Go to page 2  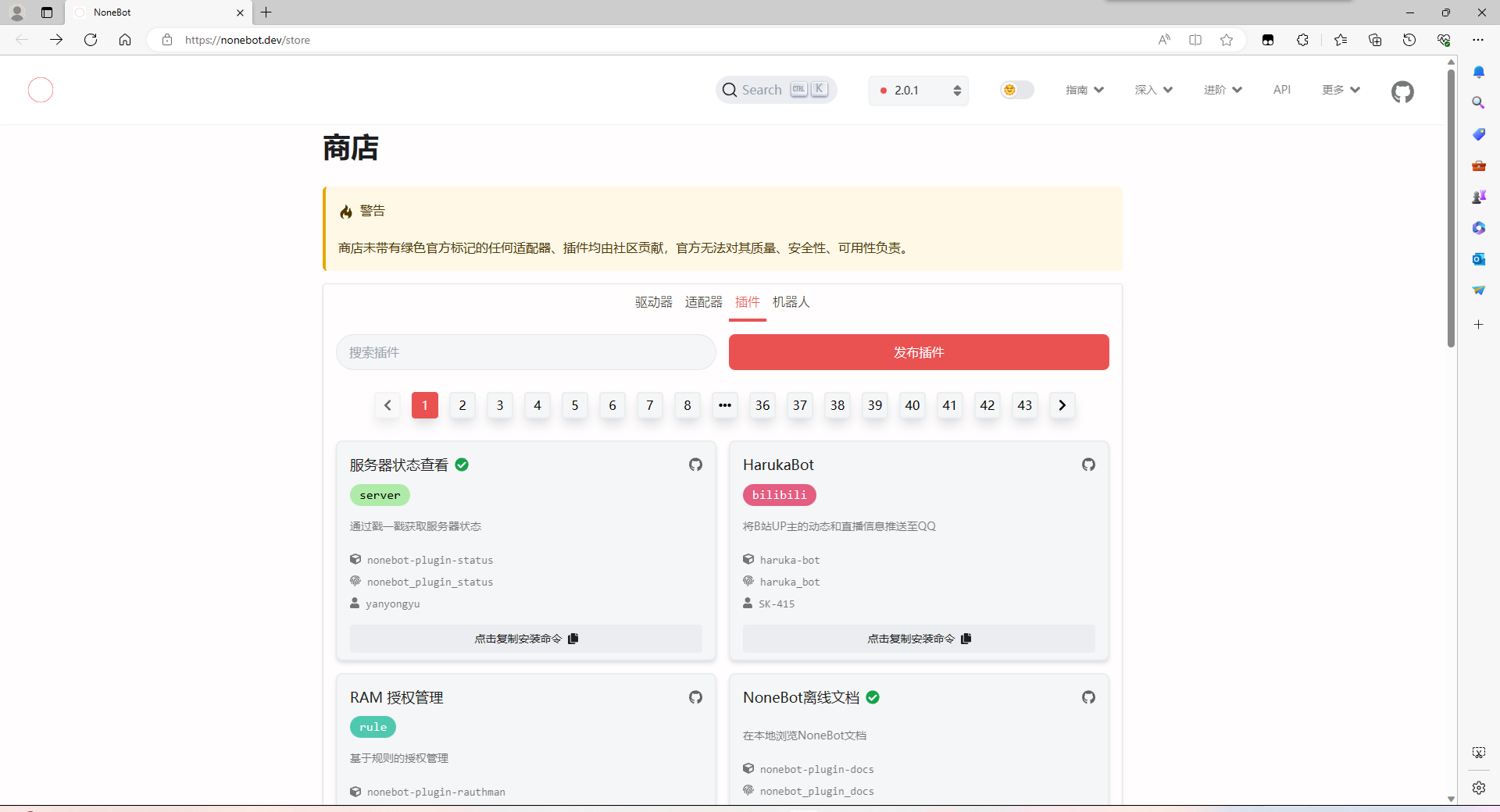462,405
